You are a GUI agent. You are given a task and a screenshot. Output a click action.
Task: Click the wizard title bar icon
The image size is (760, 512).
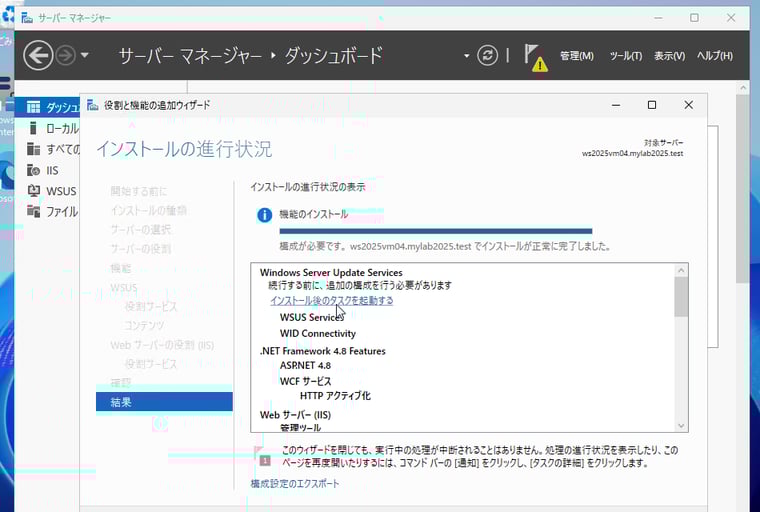point(93,105)
